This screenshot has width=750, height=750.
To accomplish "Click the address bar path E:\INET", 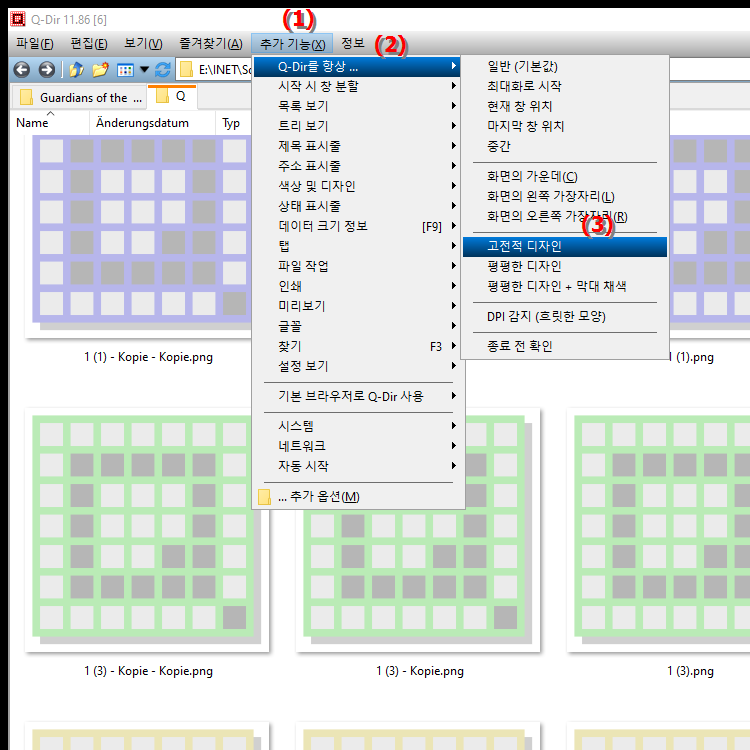I will 224,70.
